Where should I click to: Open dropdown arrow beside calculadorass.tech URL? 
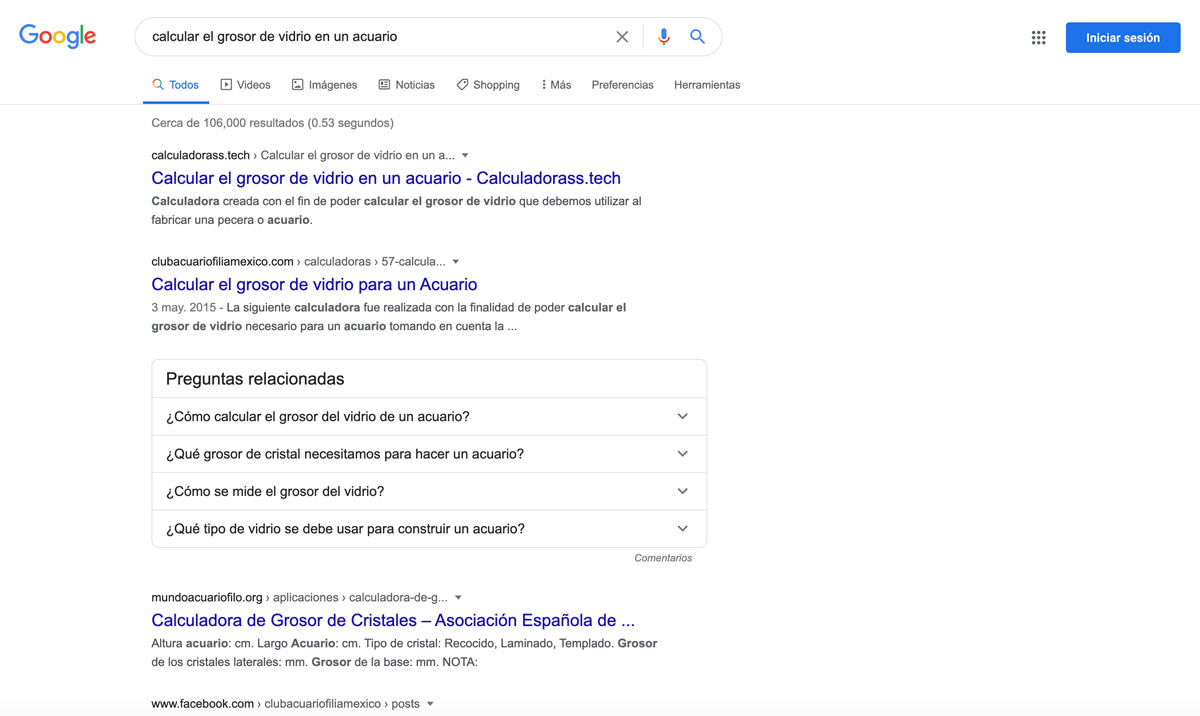point(465,156)
